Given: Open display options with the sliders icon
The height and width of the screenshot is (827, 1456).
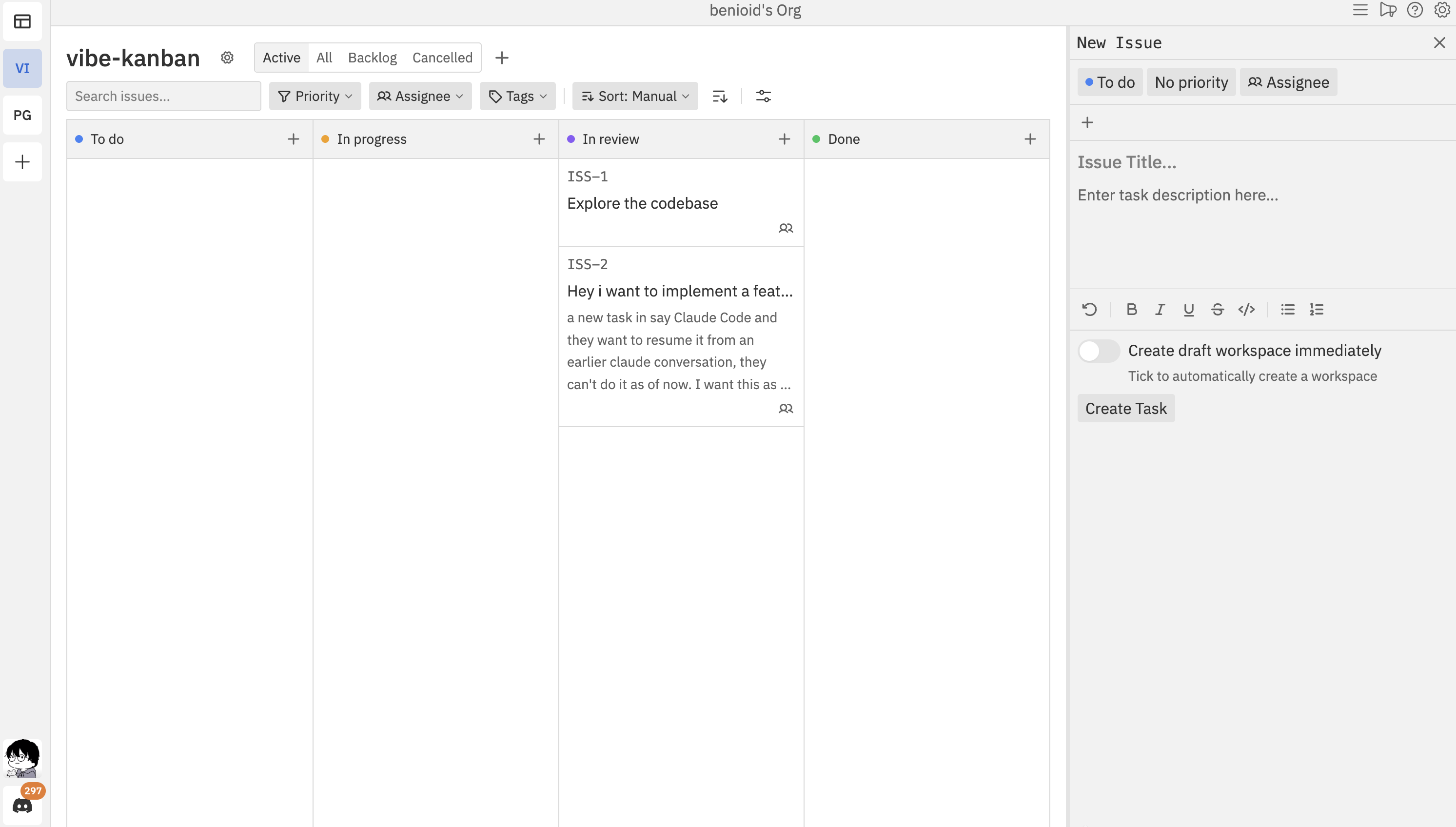Looking at the screenshot, I should (764, 96).
